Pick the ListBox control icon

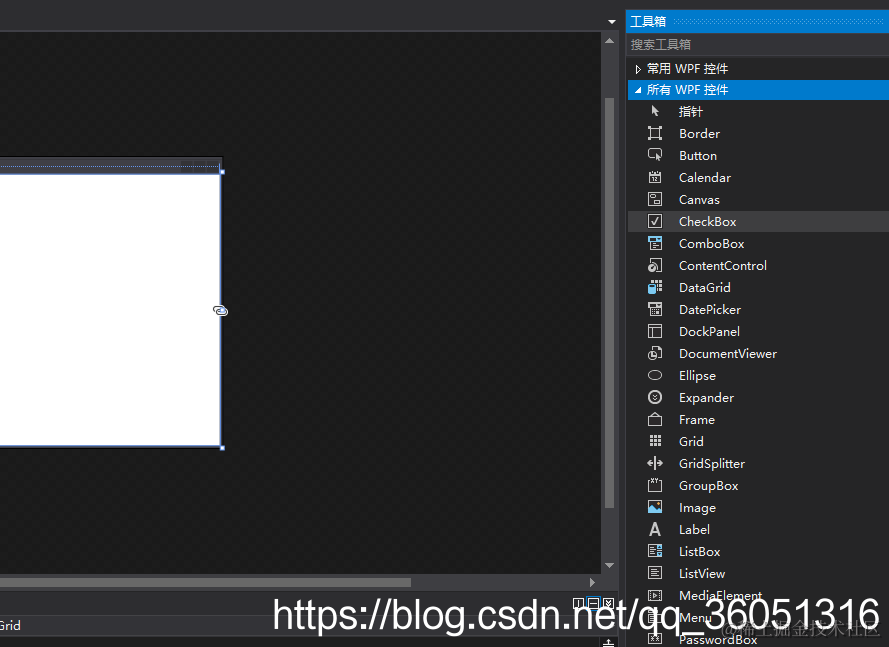pos(655,551)
